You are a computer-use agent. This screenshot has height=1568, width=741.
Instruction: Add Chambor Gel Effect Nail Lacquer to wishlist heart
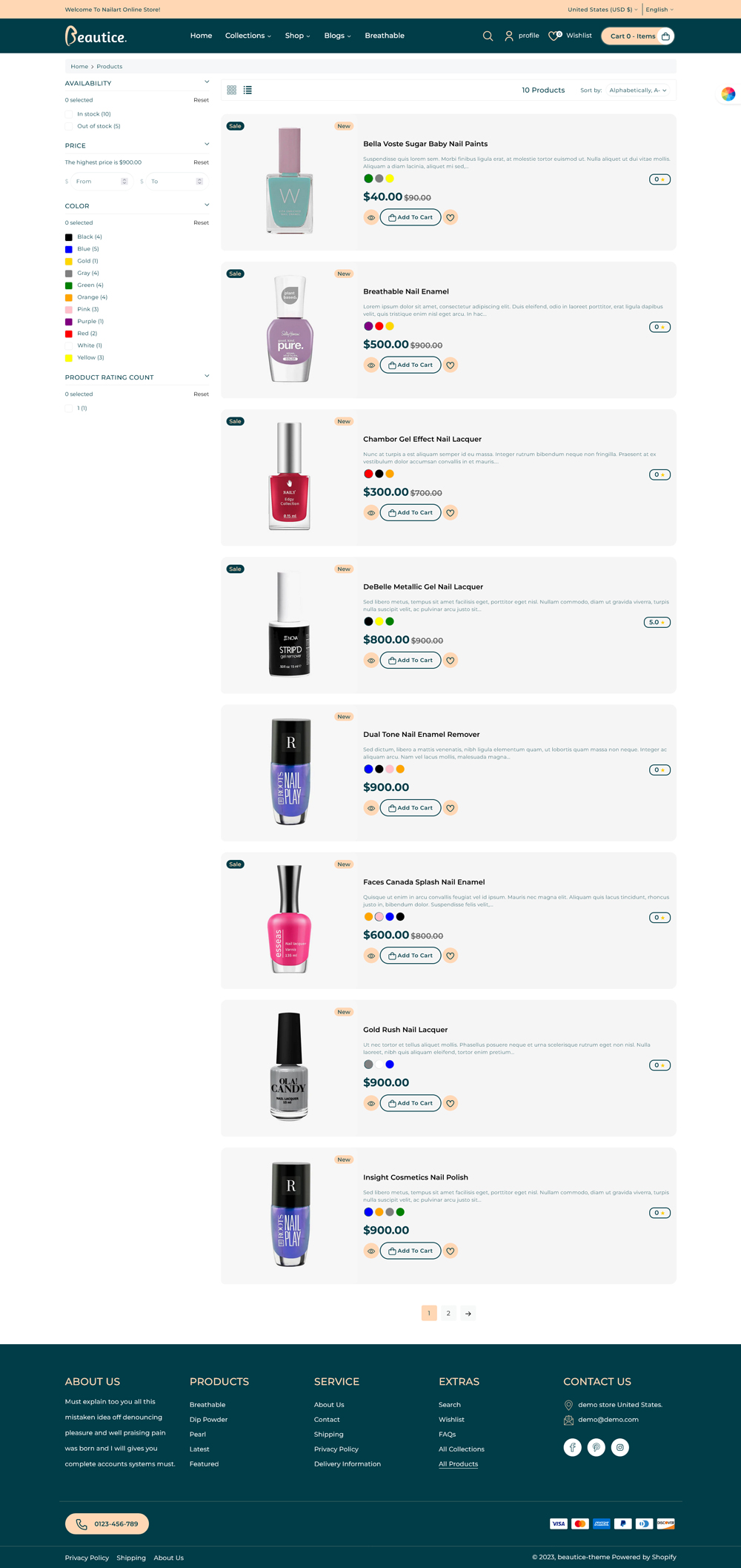coord(450,512)
